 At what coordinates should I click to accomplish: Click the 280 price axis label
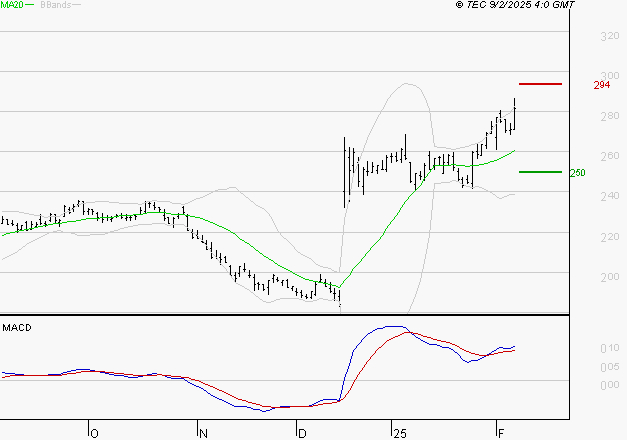pos(610,116)
